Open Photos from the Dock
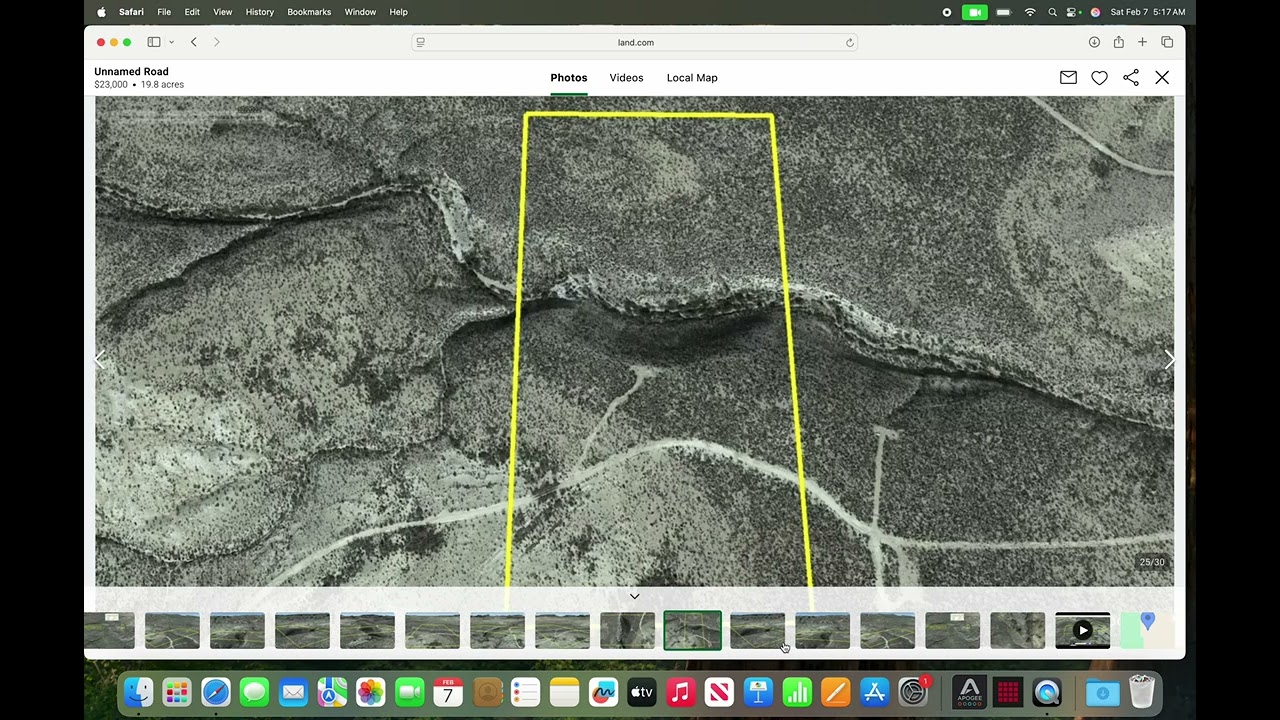Viewport: 1280px width, 720px height. point(371,692)
